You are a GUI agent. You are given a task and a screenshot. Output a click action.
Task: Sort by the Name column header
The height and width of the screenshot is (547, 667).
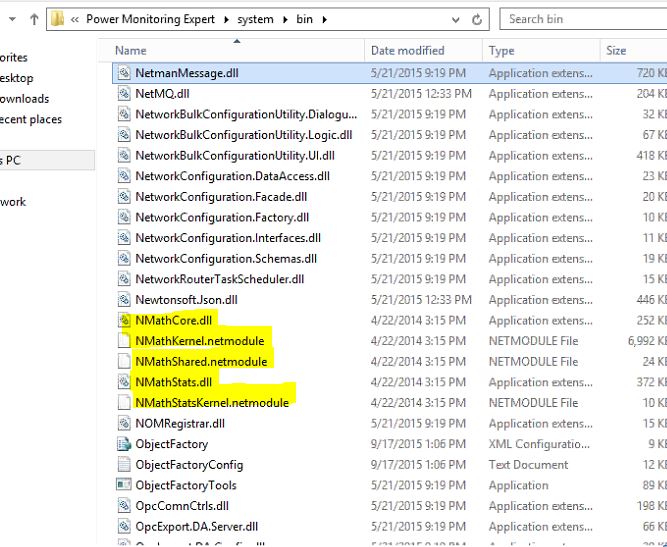pos(131,51)
